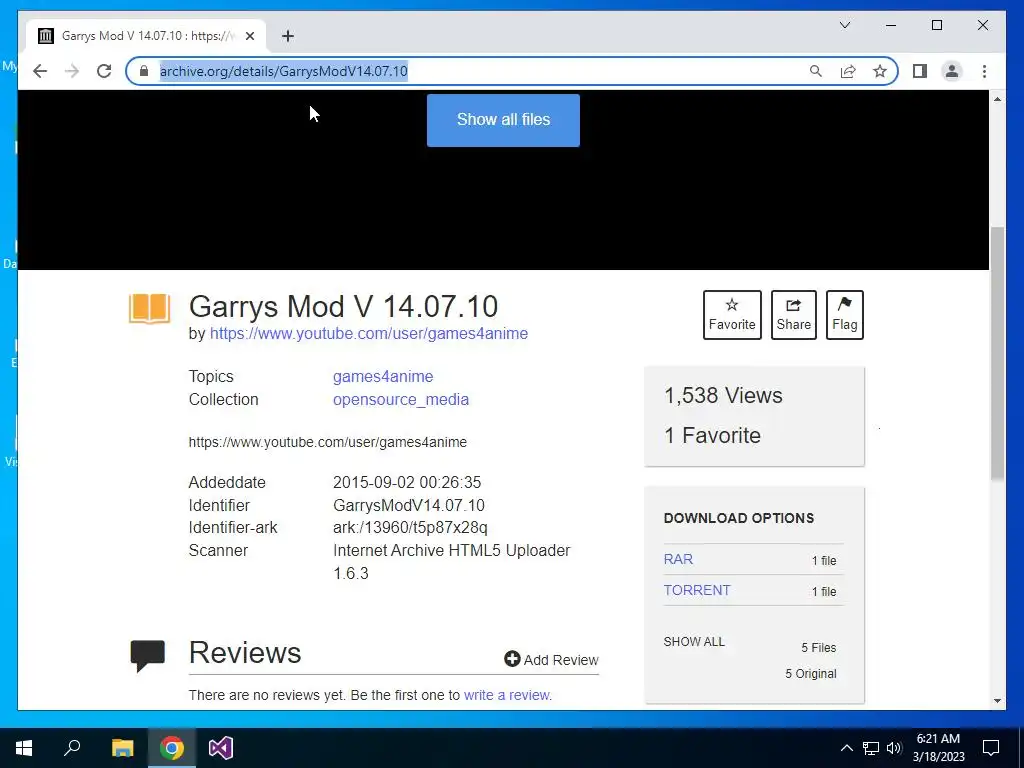Click Add Review

click(x=551, y=660)
